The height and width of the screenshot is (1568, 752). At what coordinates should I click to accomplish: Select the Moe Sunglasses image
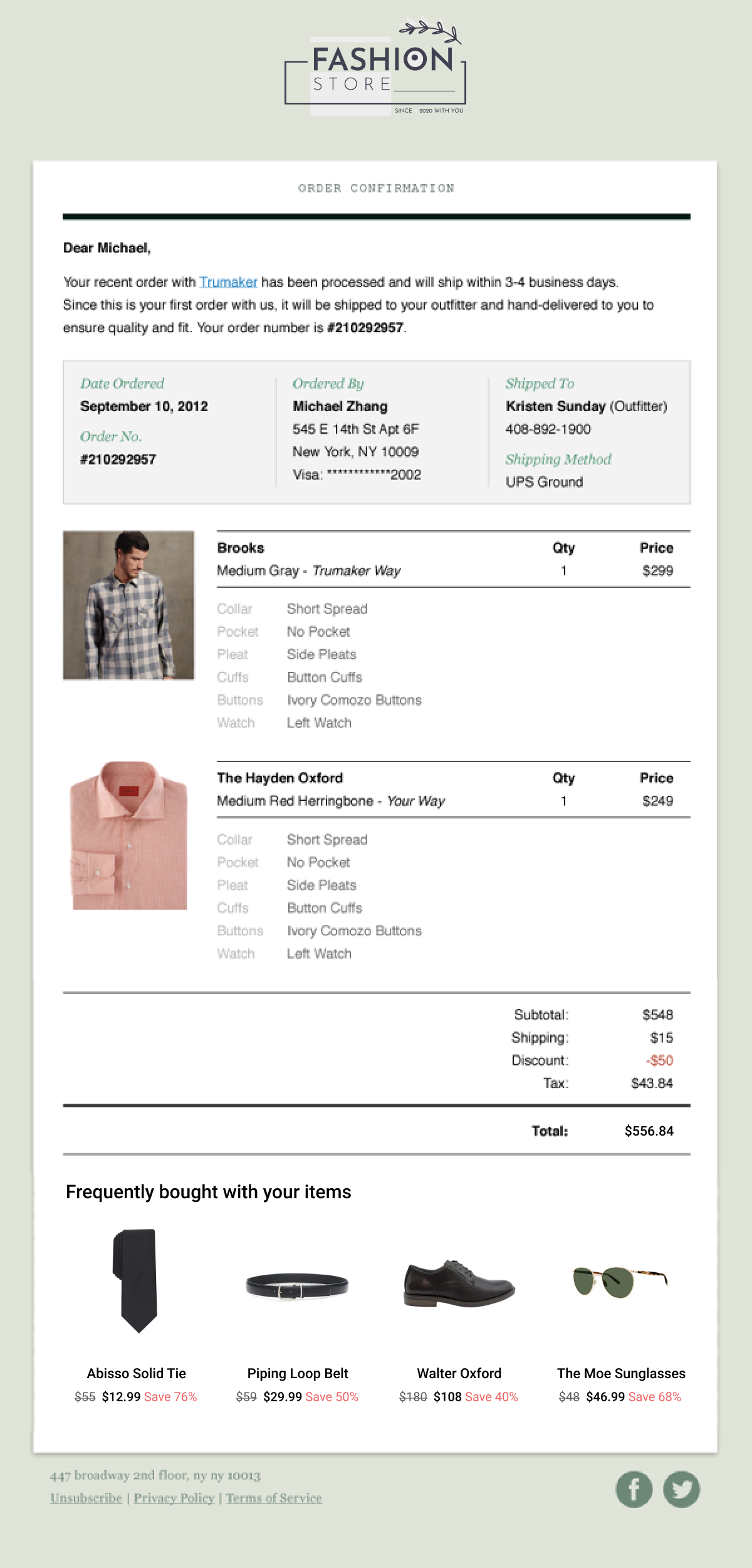[620, 1281]
